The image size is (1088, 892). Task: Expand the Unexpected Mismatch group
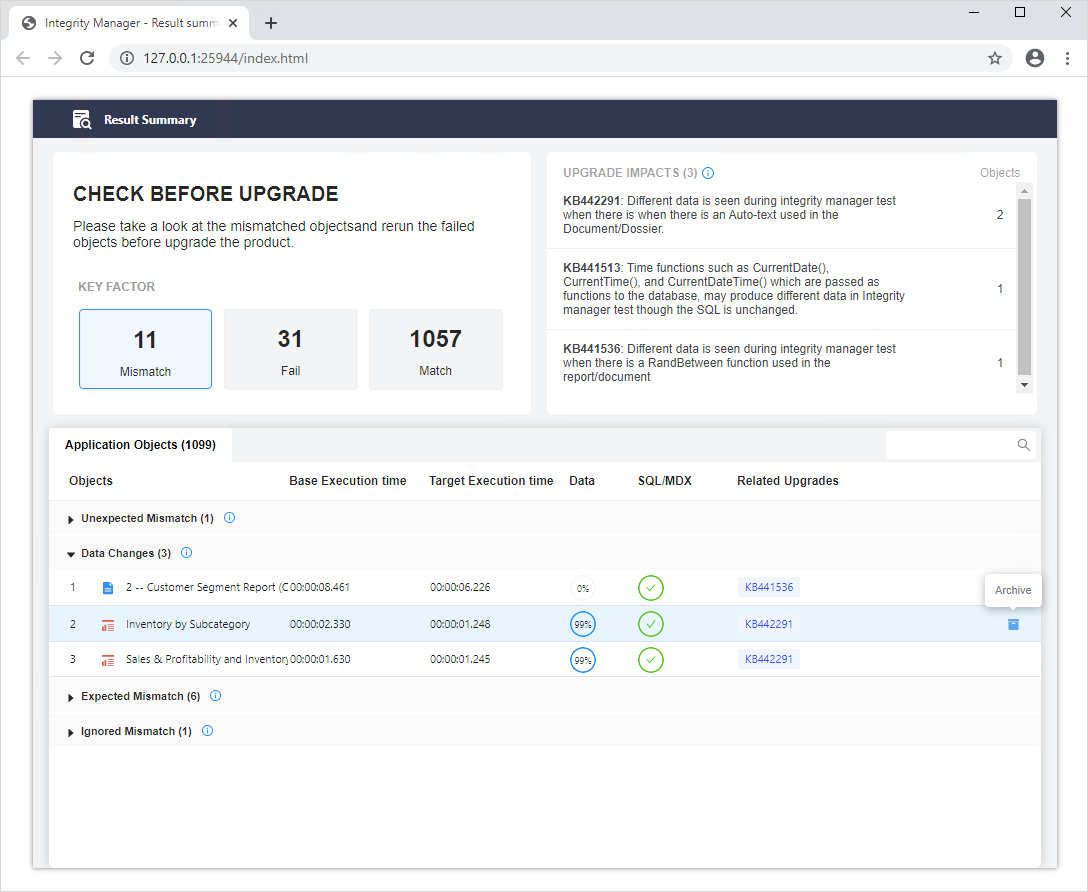pyautogui.click(x=71, y=519)
